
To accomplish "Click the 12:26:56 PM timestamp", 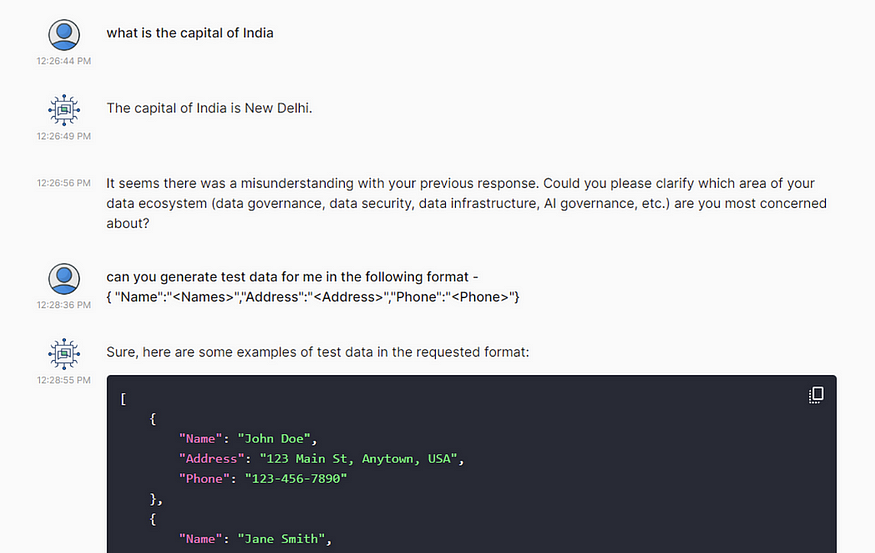I will [64, 183].
